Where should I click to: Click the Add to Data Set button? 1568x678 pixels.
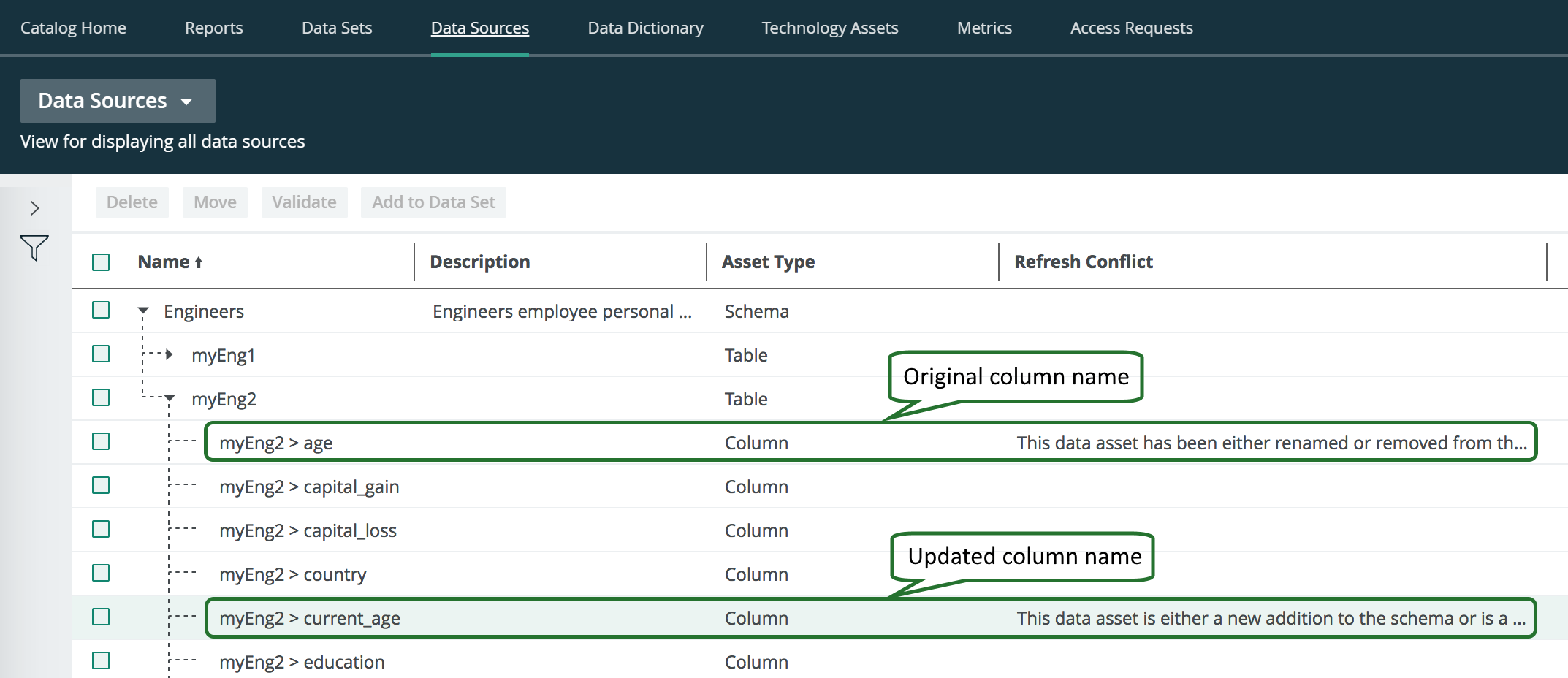pos(433,202)
